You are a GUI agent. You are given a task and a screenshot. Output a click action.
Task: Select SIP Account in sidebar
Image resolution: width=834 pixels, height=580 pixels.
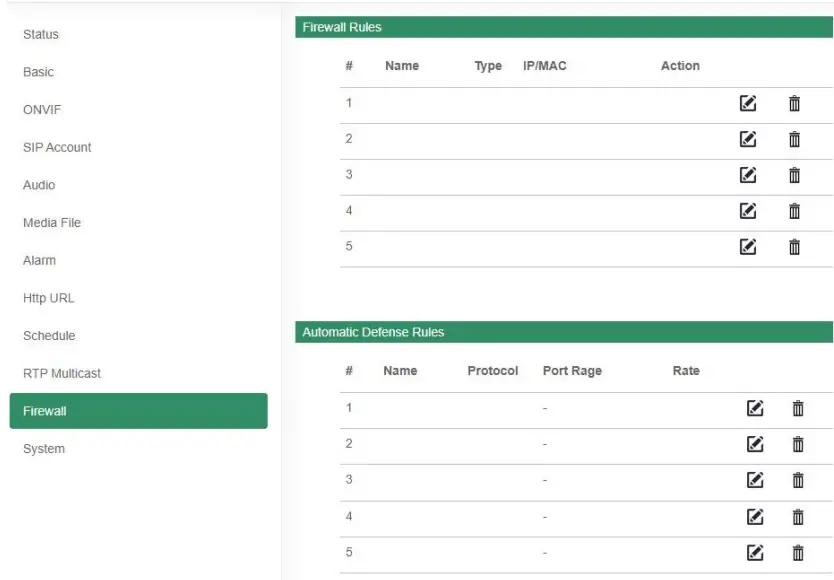point(57,148)
